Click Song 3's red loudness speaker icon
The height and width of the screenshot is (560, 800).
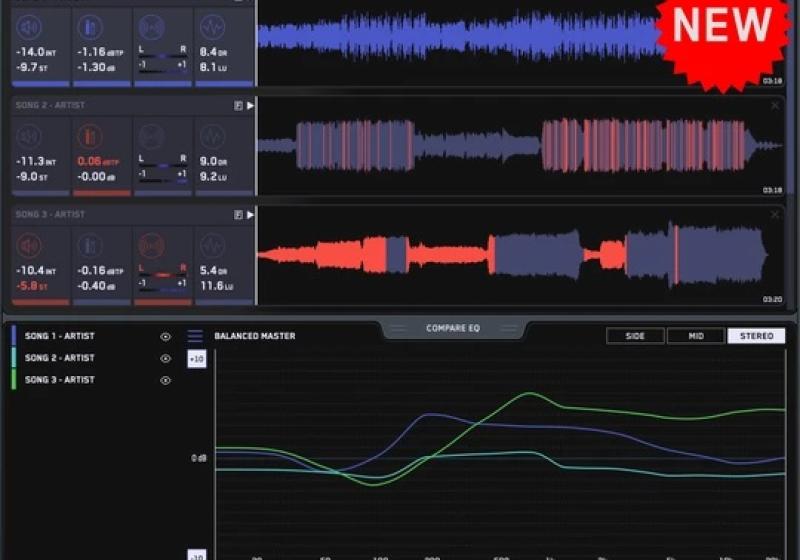[x=29, y=246]
